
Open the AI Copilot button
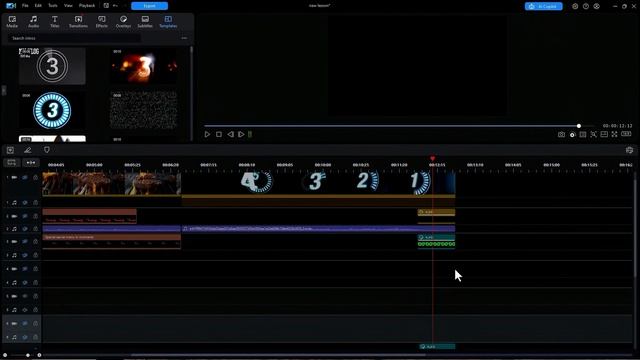543,6
